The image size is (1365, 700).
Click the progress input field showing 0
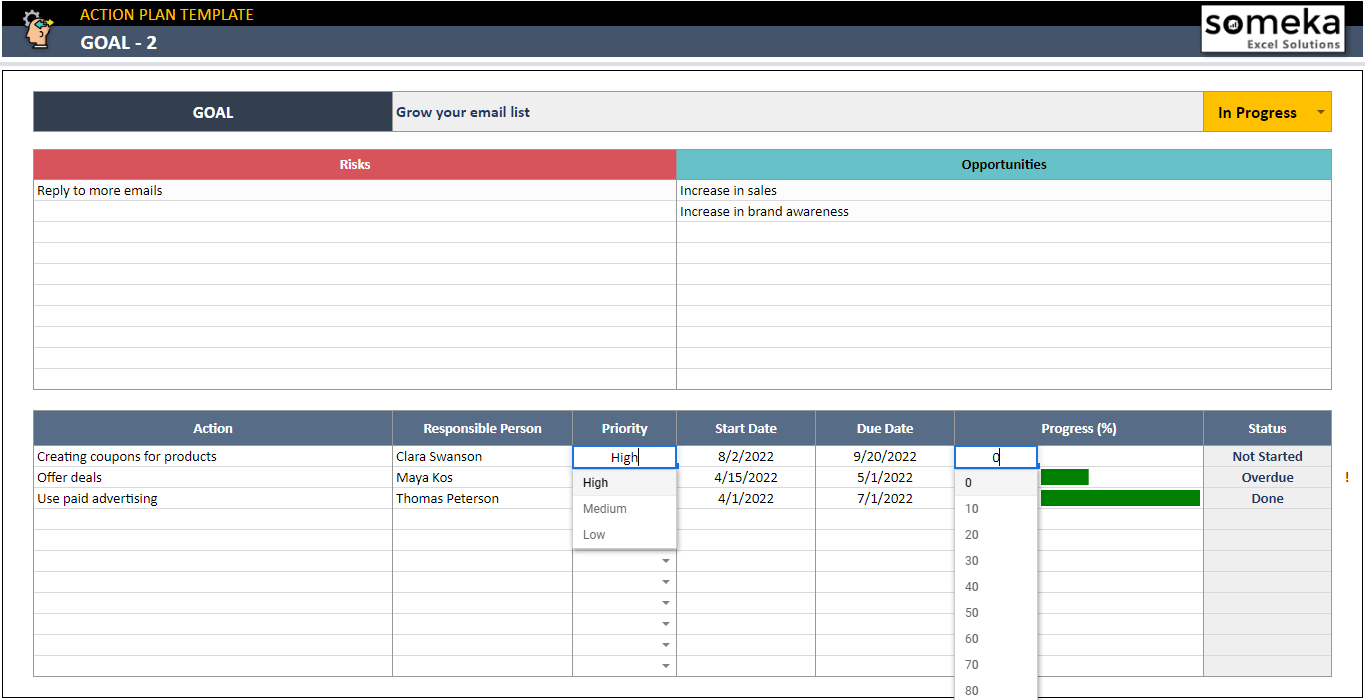coord(996,456)
